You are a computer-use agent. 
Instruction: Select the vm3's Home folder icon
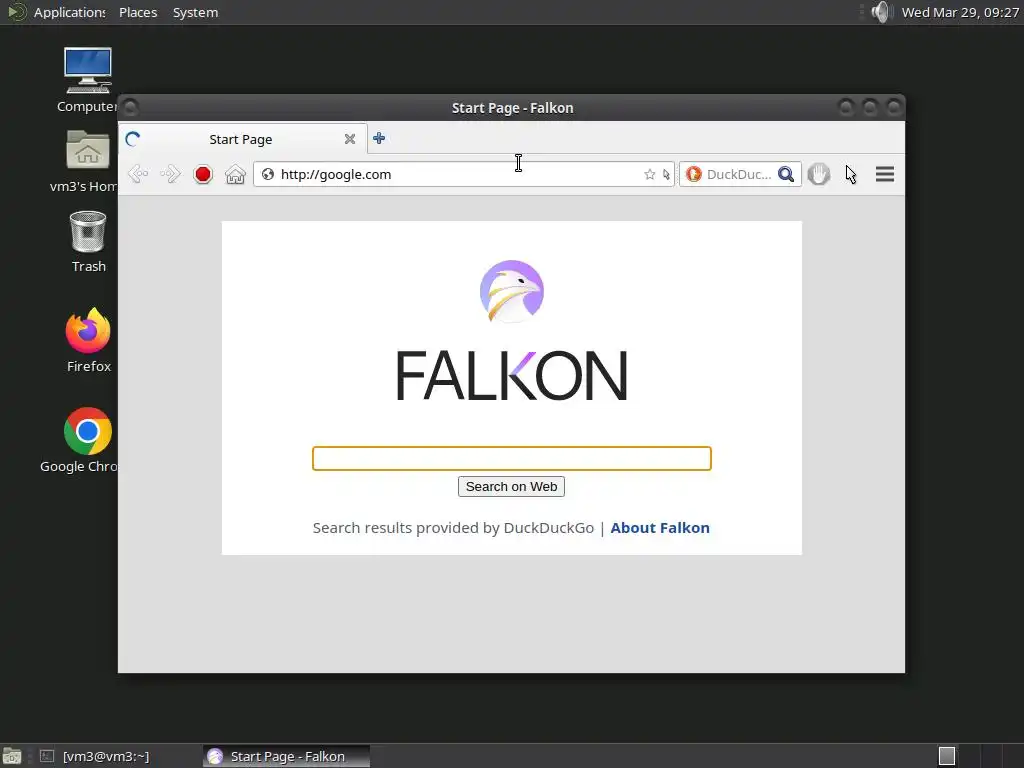(x=88, y=161)
